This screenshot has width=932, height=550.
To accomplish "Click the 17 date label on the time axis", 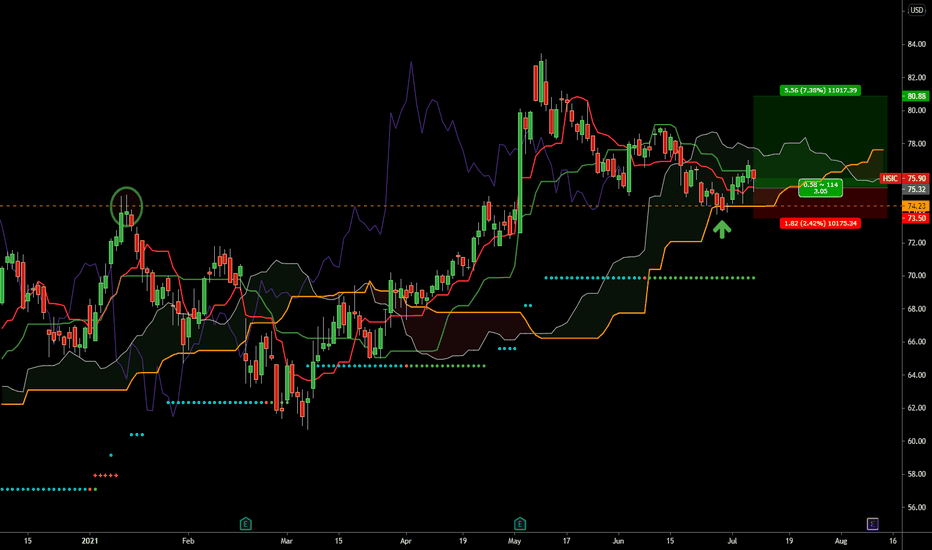I will tap(566, 541).
